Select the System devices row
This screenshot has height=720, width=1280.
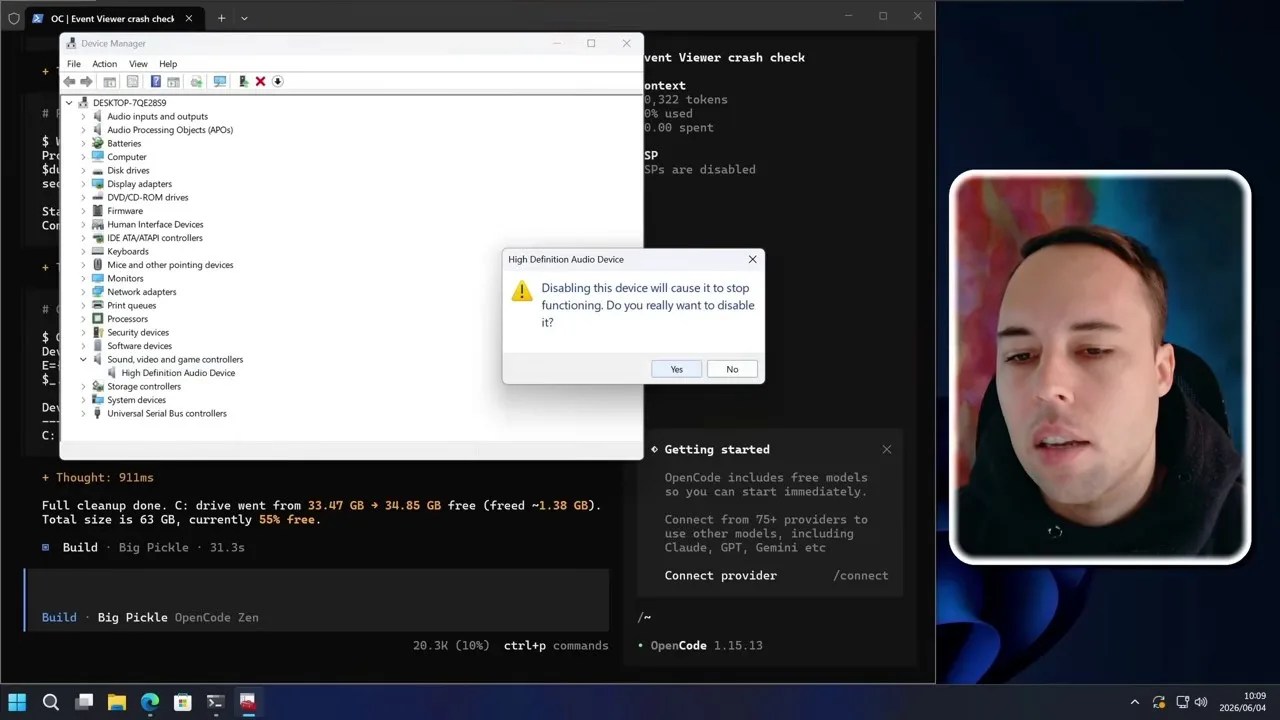(137, 400)
